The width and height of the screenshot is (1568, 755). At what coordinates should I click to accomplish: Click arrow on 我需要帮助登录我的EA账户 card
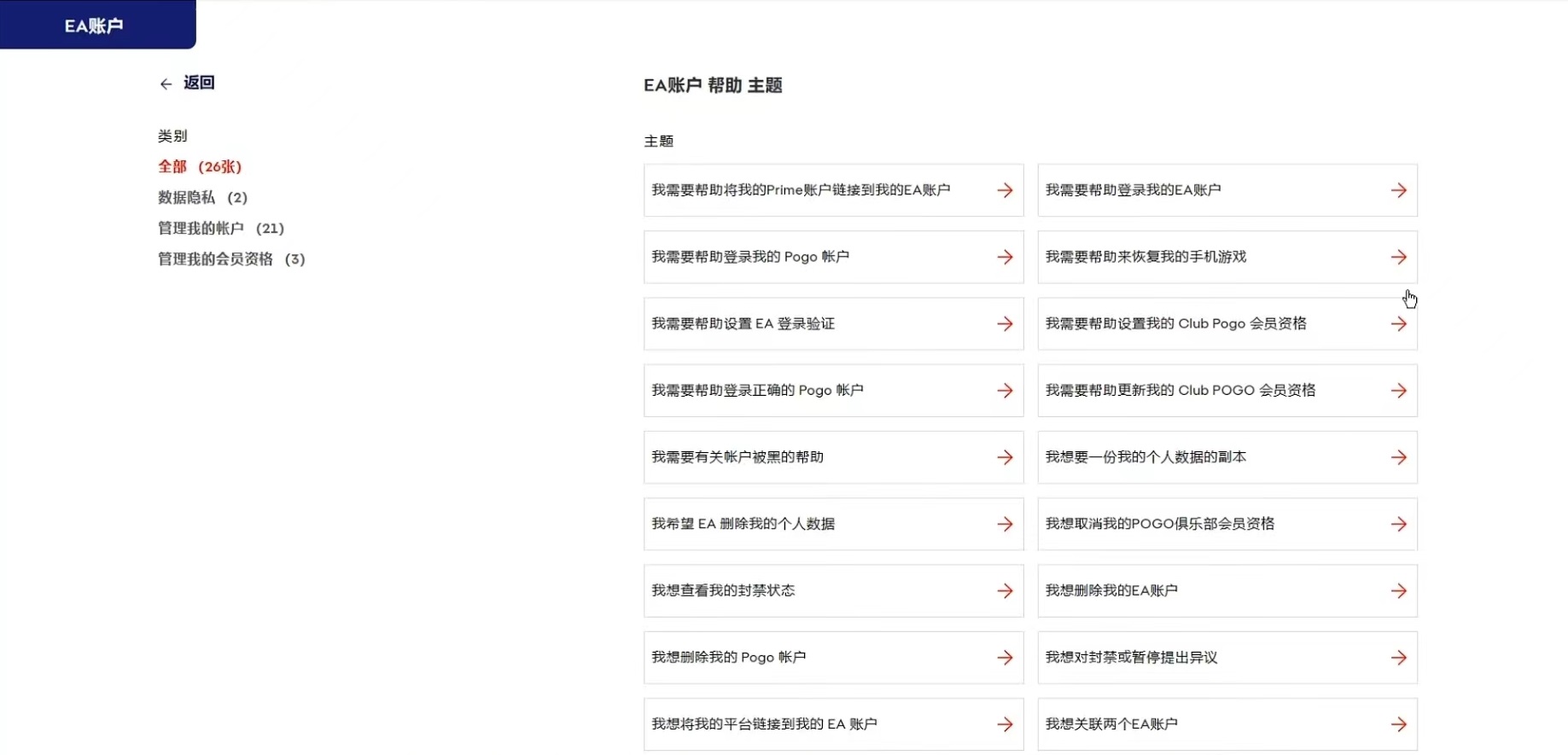click(x=1398, y=190)
